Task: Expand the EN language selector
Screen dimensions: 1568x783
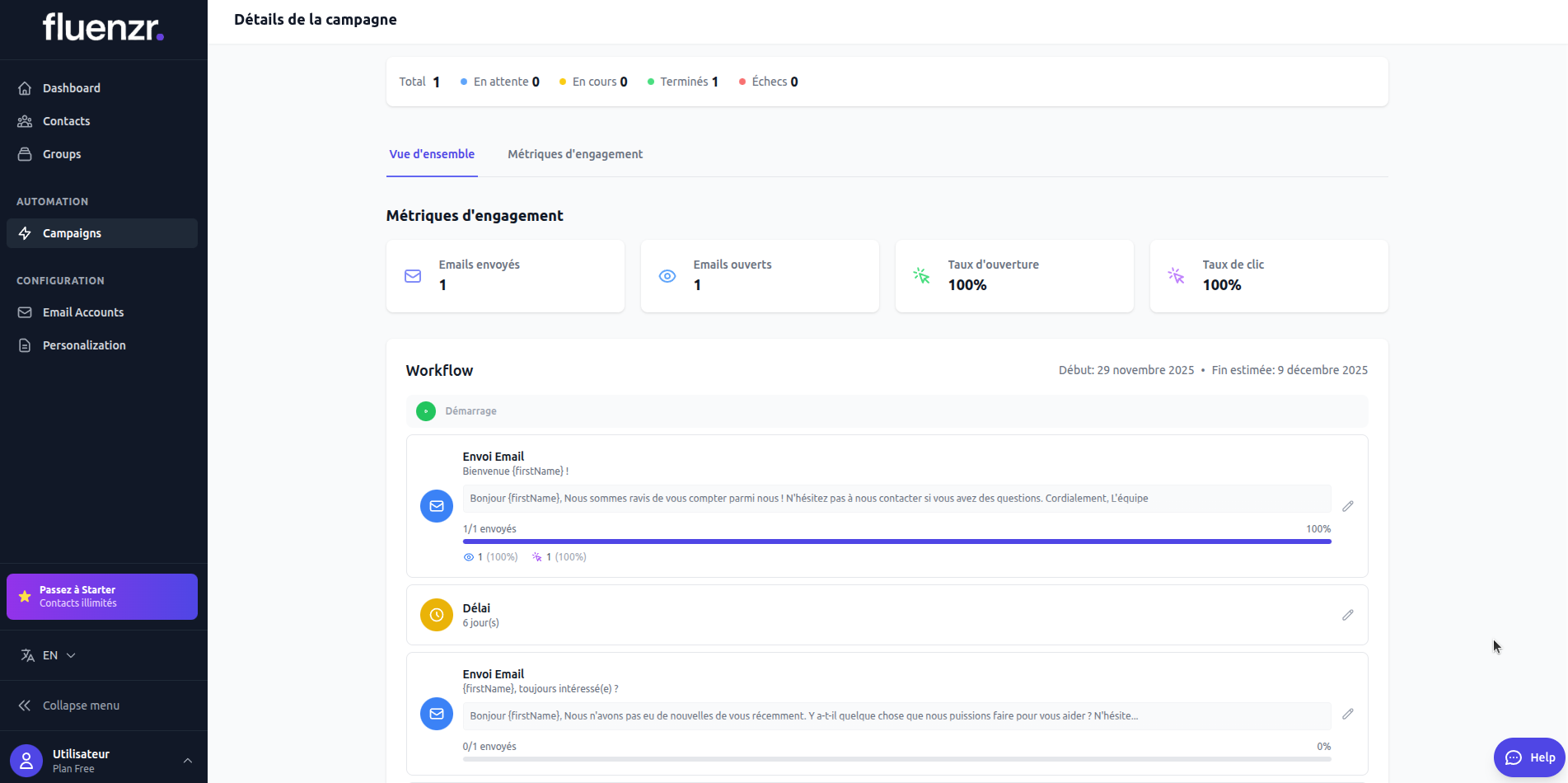Action: tap(48, 654)
